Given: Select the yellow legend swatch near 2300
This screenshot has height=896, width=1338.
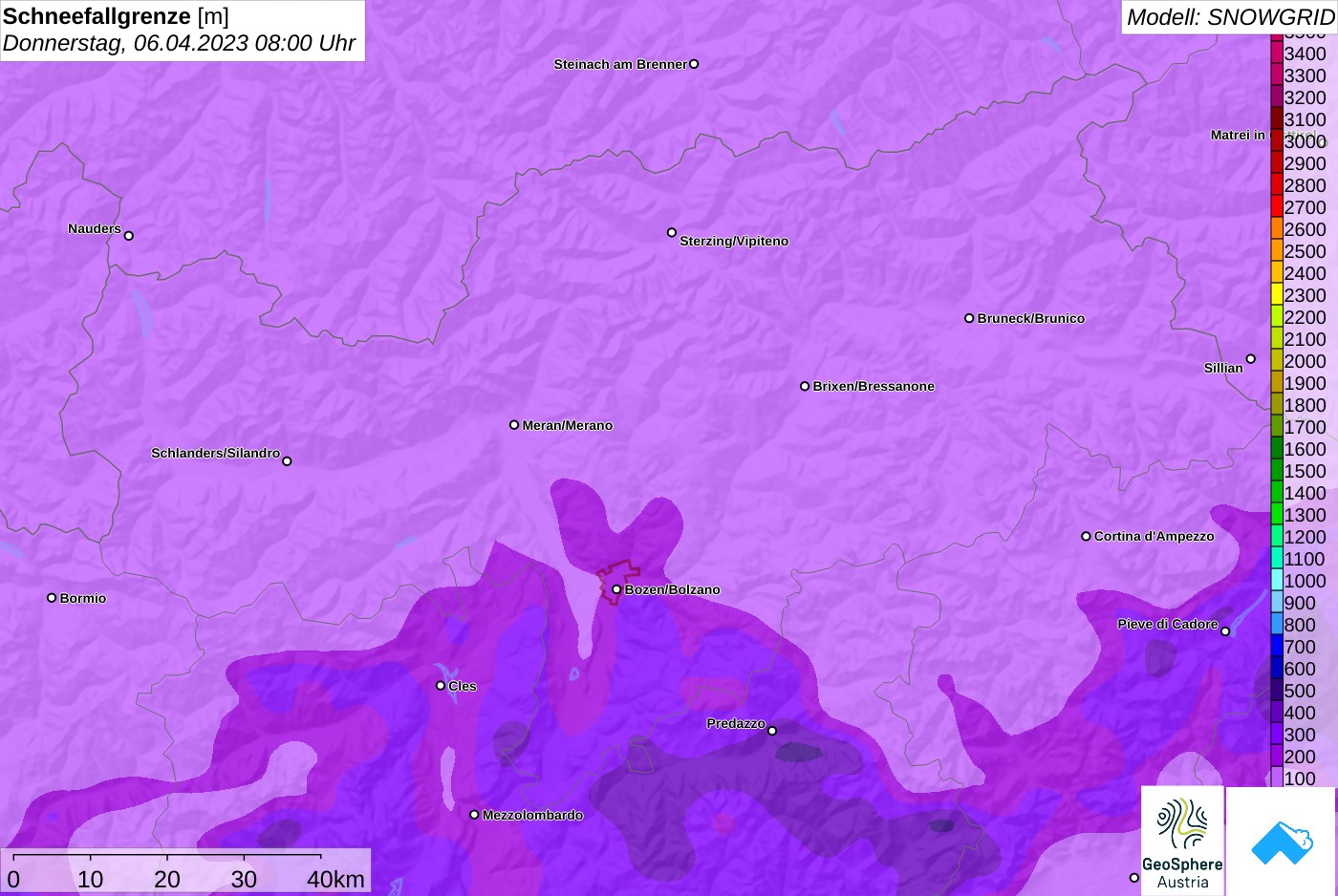Looking at the screenshot, I should (x=1277, y=293).
